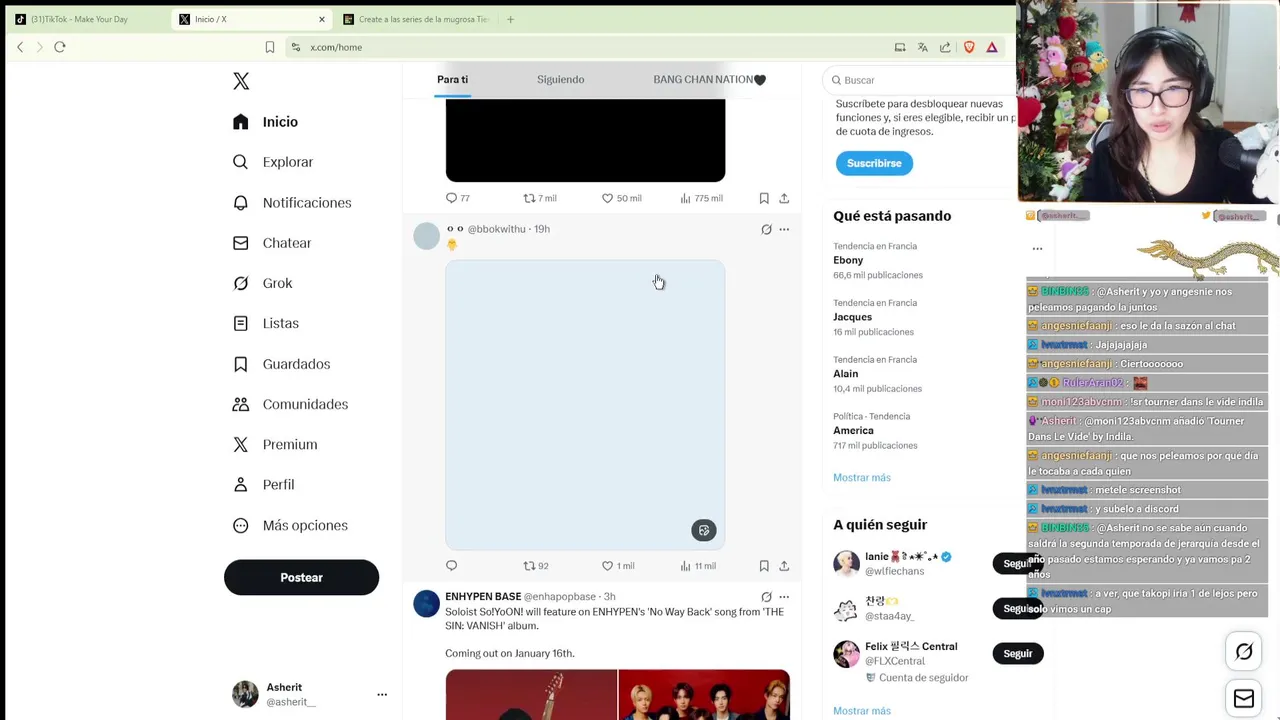
Task: Close the Inicio / X browser tab
Action: click(x=322, y=19)
